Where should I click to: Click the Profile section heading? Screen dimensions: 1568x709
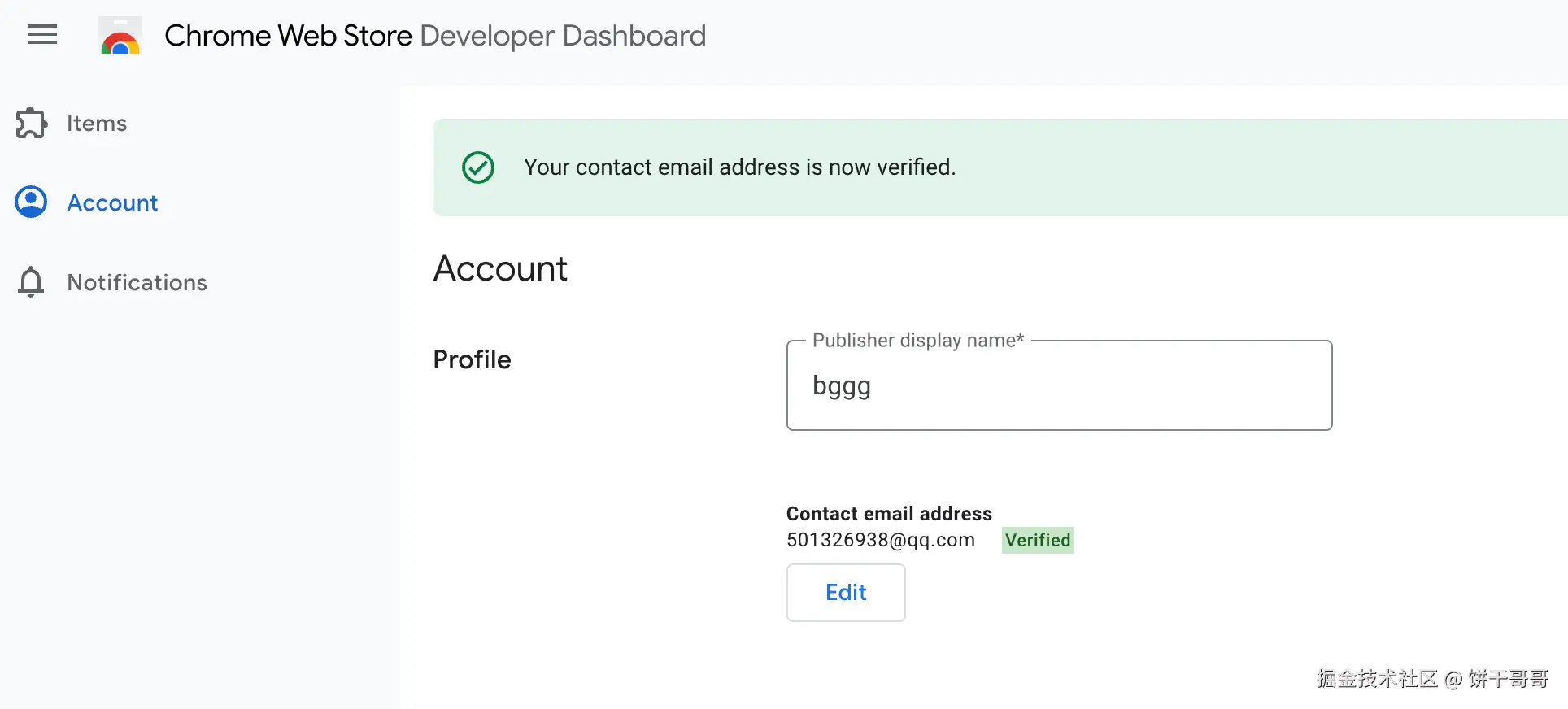coord(472,359)
